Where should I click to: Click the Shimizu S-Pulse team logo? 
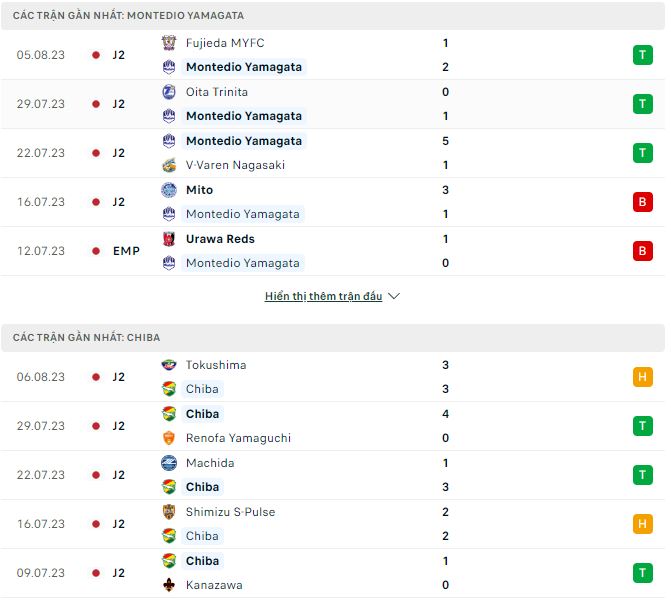coord(168,512)
